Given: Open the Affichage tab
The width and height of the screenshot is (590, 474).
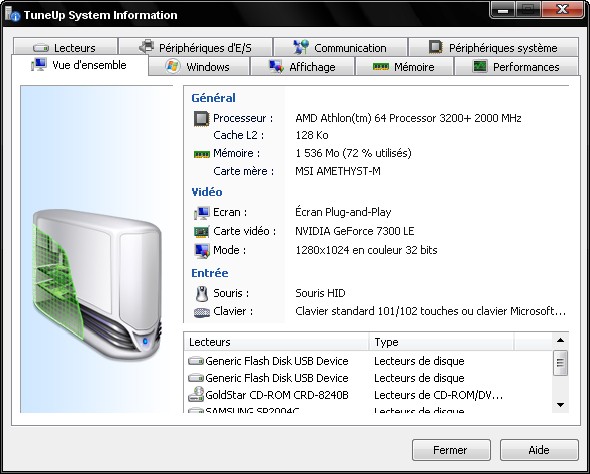Looking at the screenshot, I should coord(303,67).
